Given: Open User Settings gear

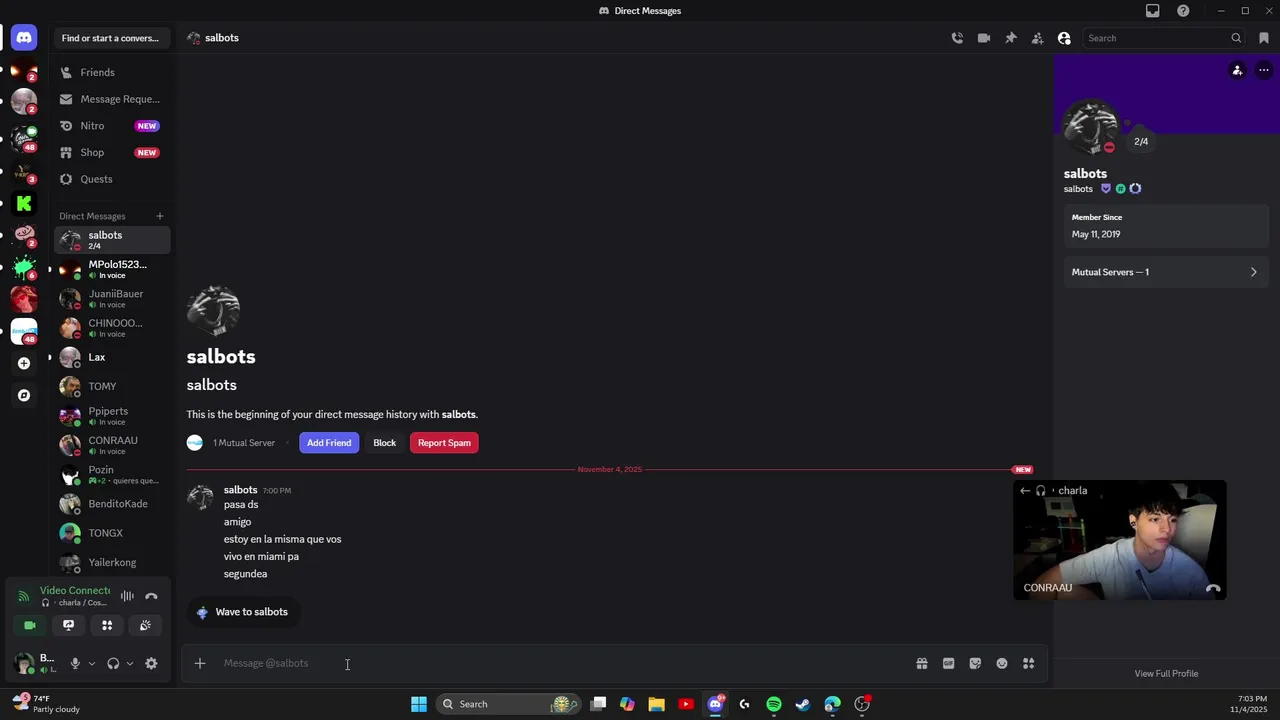Looking at the screenshot, I should point(151,663).
